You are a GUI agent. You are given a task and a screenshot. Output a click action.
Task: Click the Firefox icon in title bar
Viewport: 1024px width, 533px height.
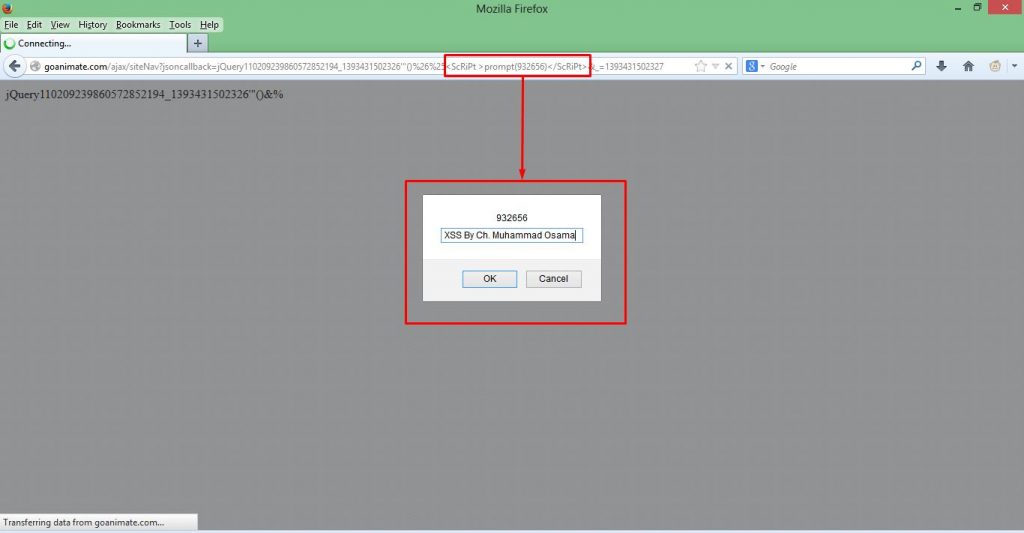7,7
